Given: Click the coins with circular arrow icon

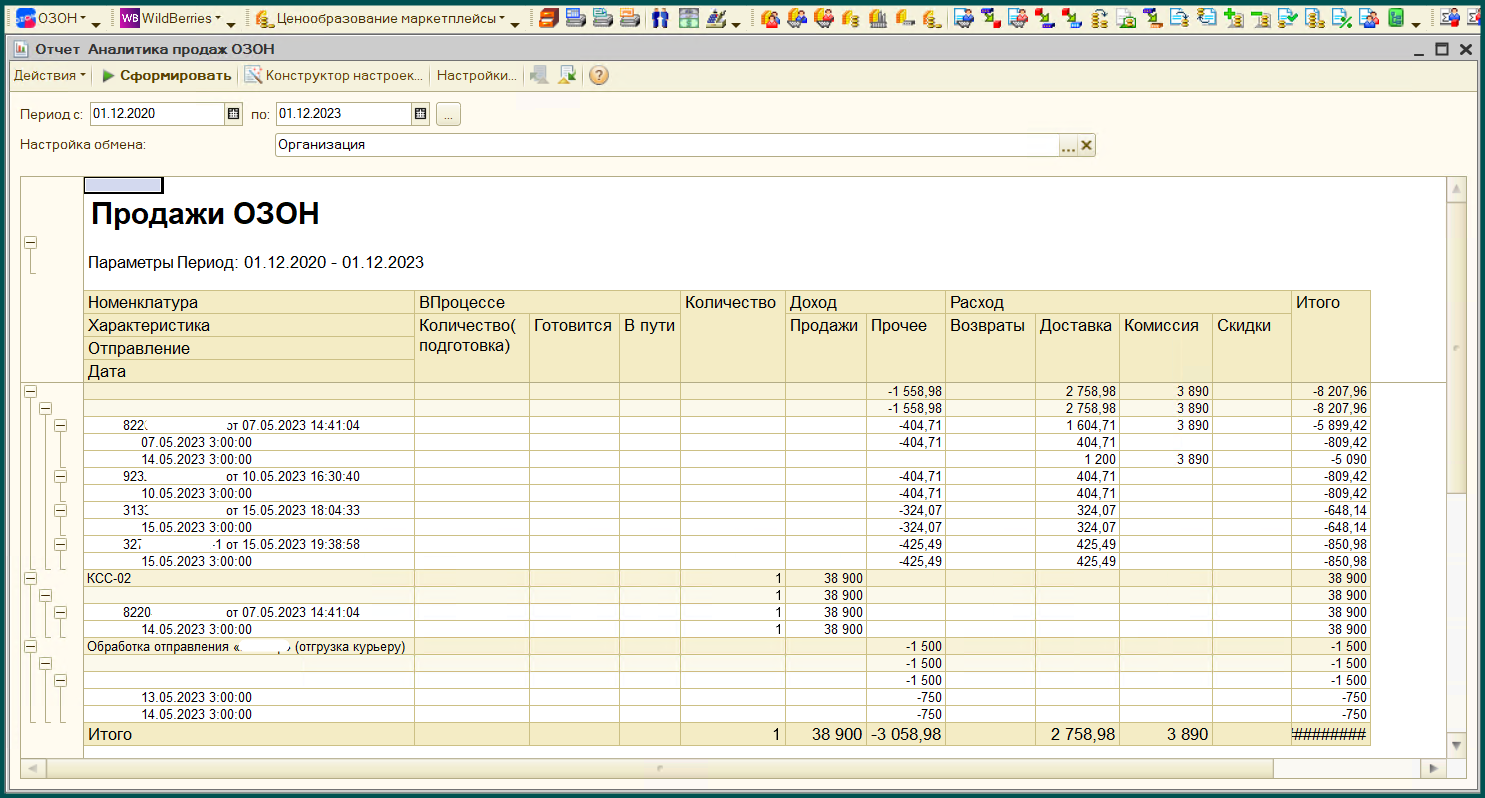Looking at the screenshot, I should [1099, 18].
